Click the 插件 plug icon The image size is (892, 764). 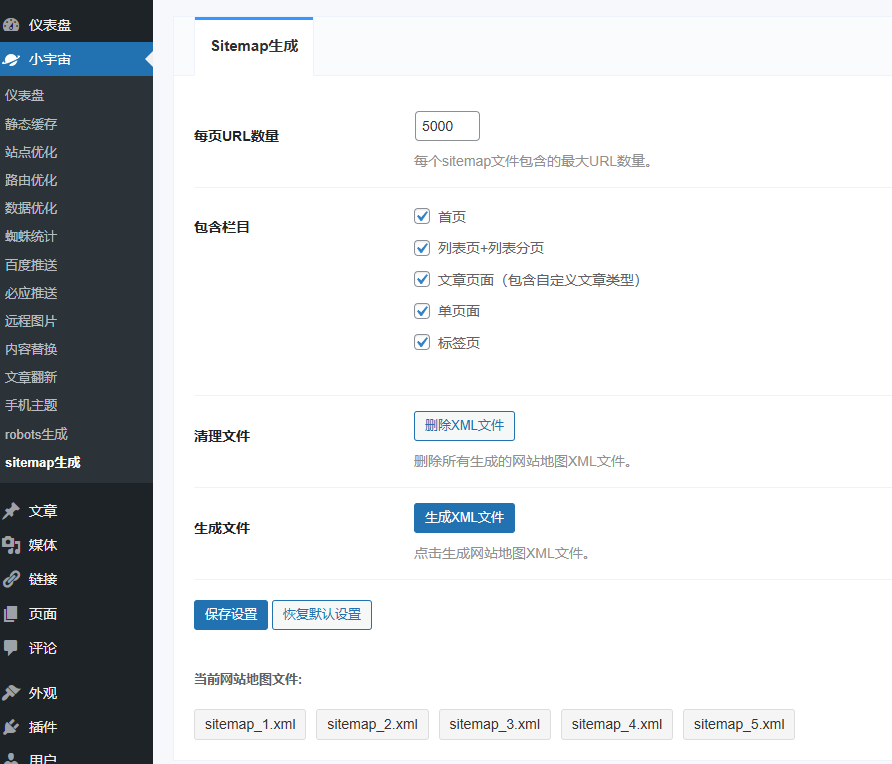[11, 727]
